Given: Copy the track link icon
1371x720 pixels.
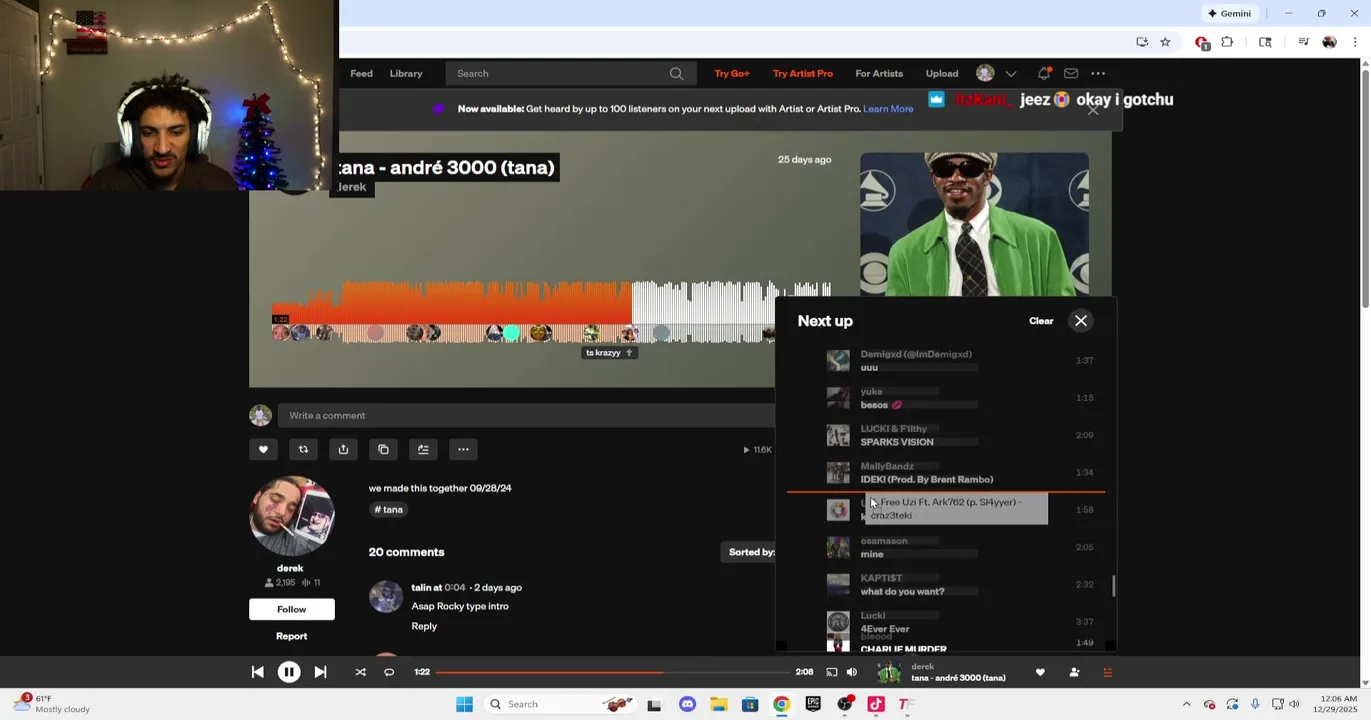Looking at the screenshot, I should point(383,450).
